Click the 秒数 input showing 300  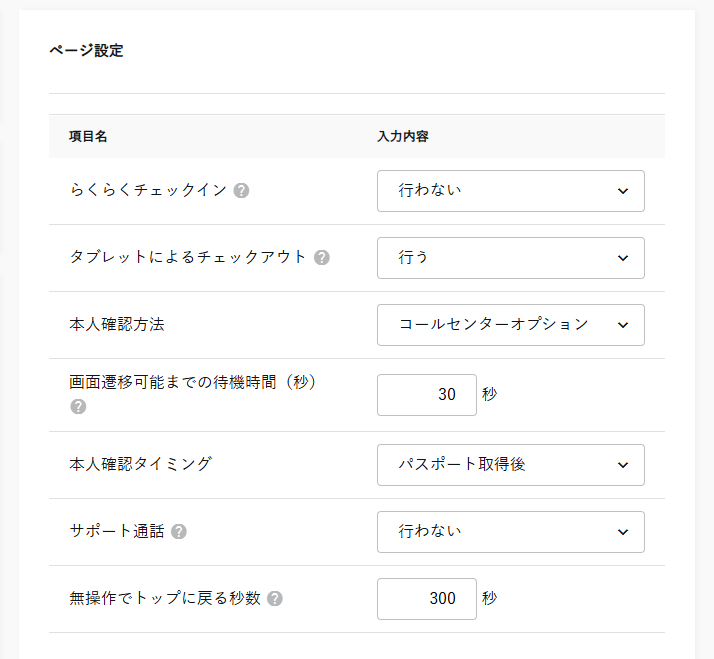(x=427, y=599)
